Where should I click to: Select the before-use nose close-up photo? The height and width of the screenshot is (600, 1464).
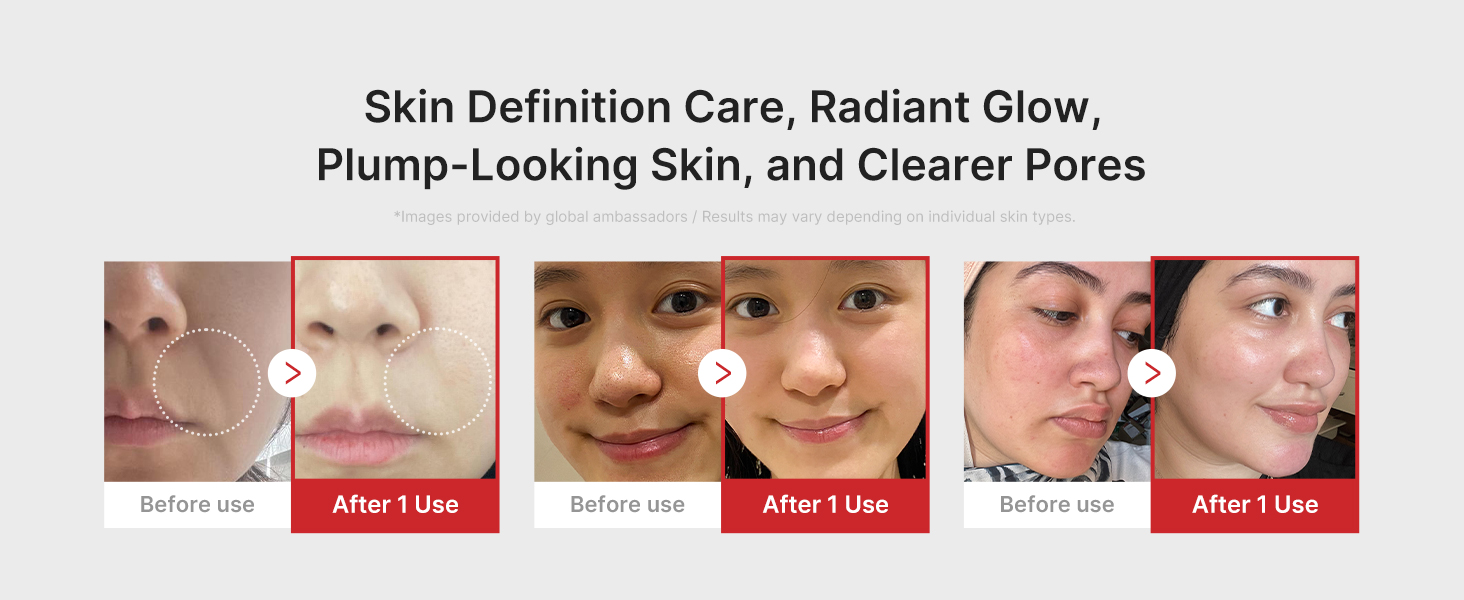(x=198, y=372)
